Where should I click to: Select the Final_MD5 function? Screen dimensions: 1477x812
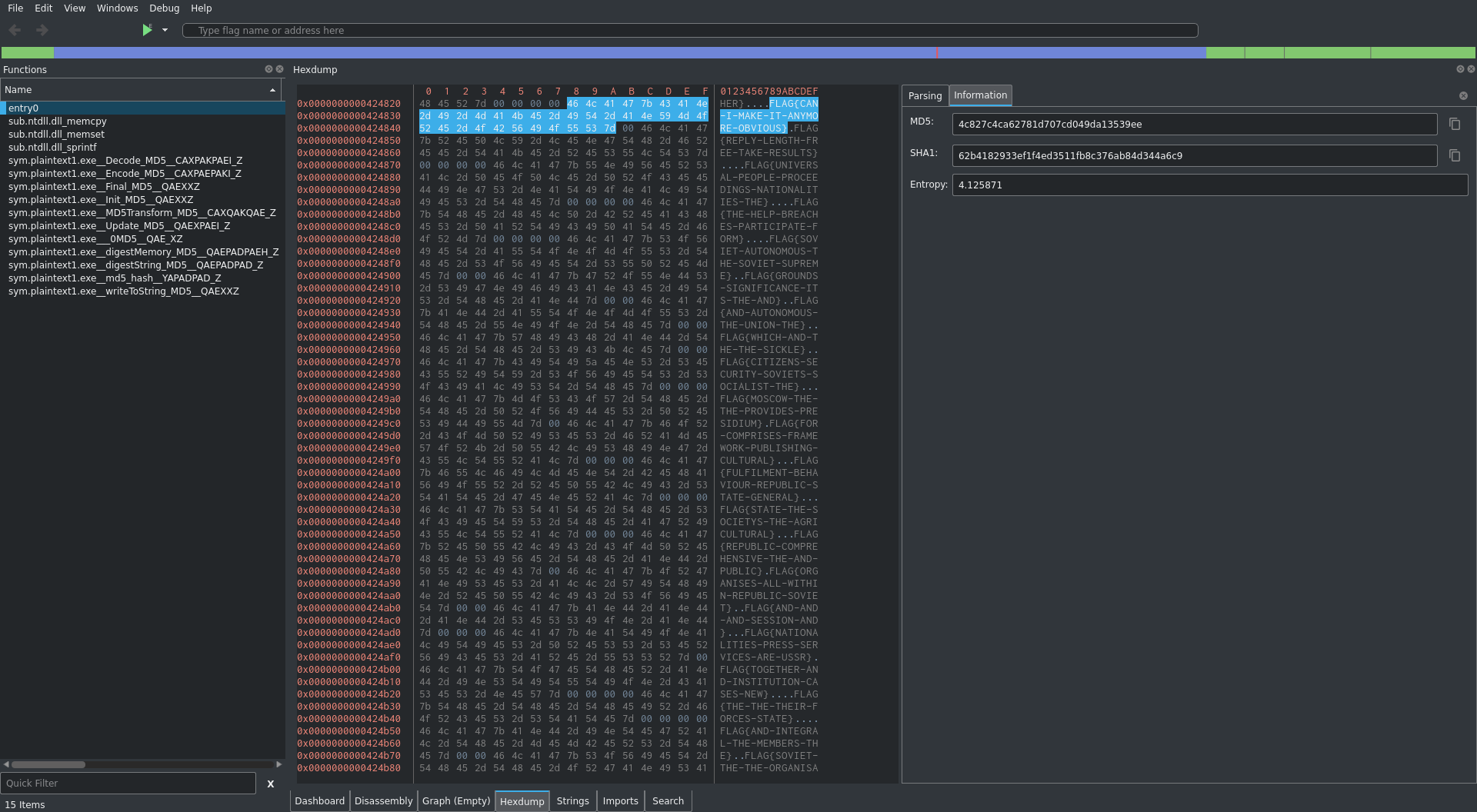[x=142, y=187]
